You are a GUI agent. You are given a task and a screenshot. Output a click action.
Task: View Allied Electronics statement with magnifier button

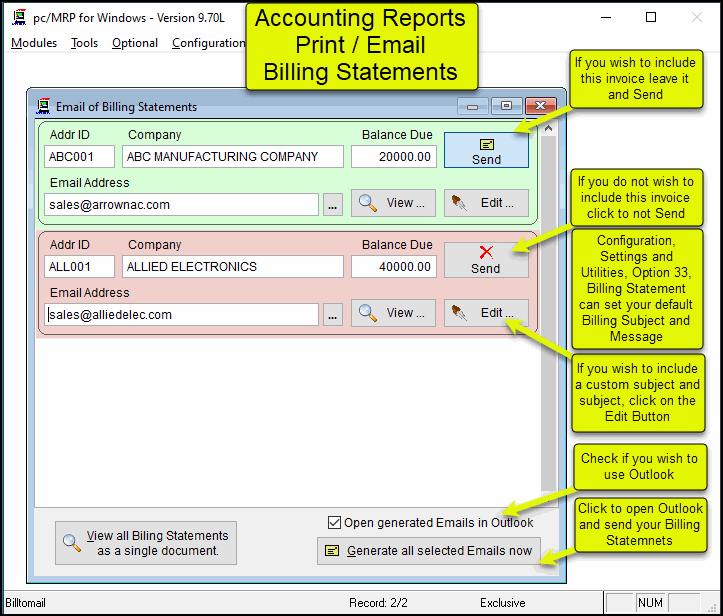click(393, 313)
